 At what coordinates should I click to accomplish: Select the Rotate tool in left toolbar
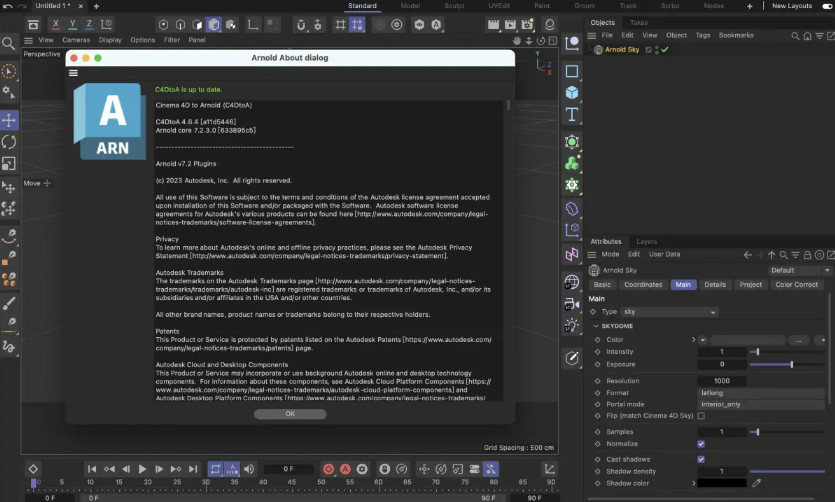(9, 142)
